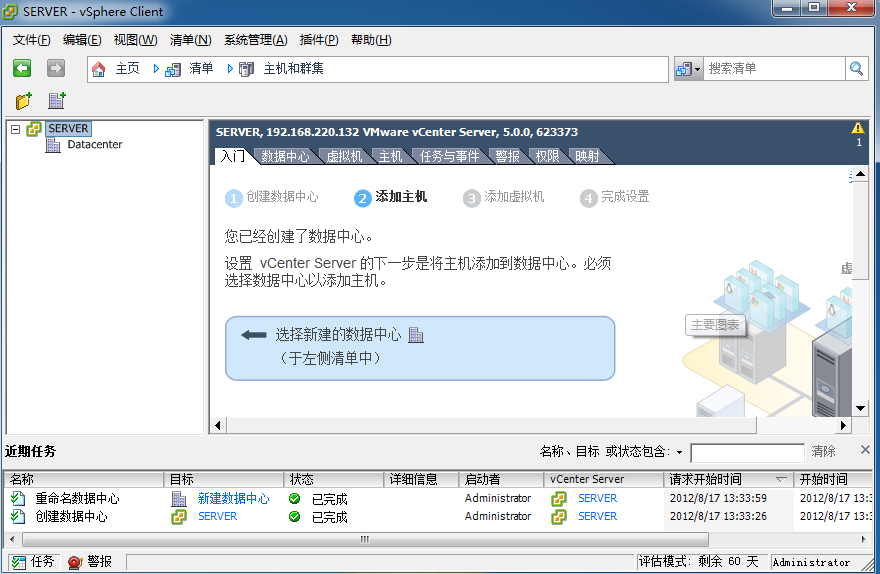Open the 清单(N) menu
The height and width of the screenshot is (574, 880).
[x=190, y=40]
